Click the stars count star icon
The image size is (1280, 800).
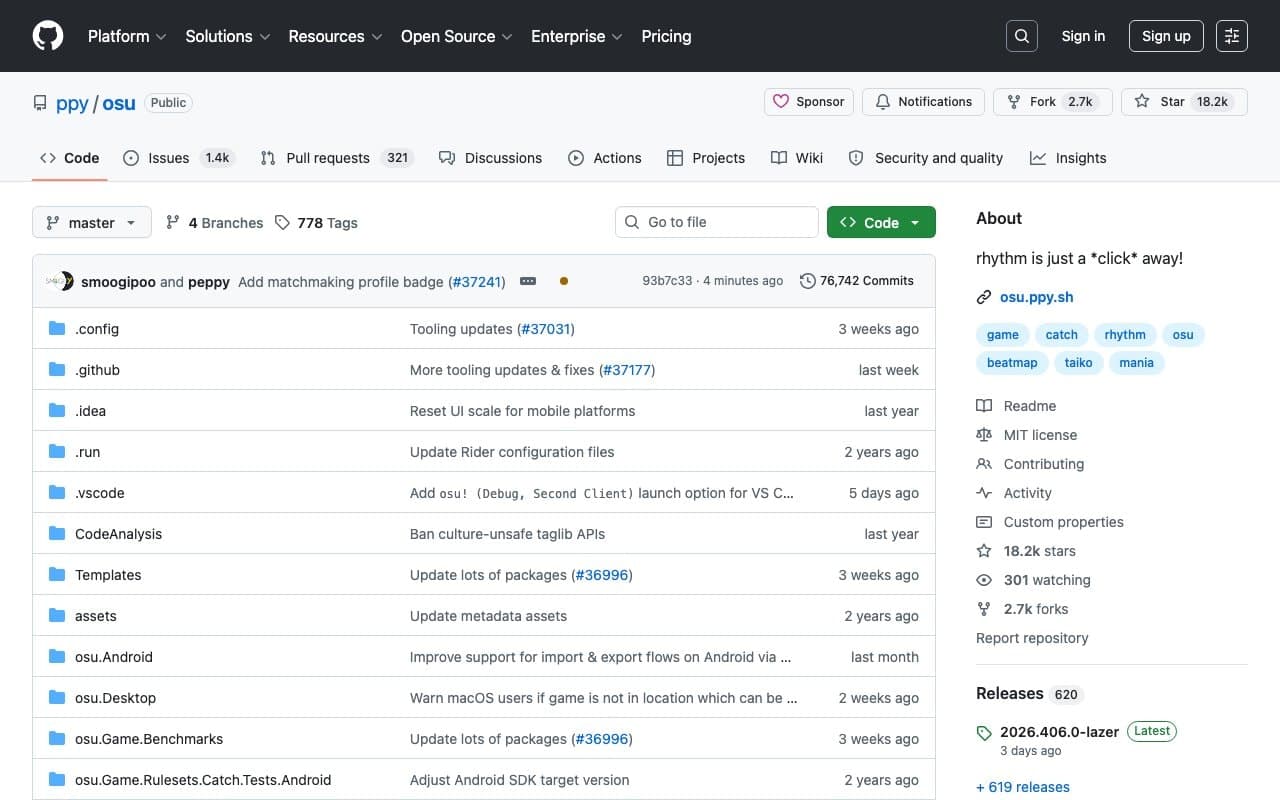(x=984, y=551)
